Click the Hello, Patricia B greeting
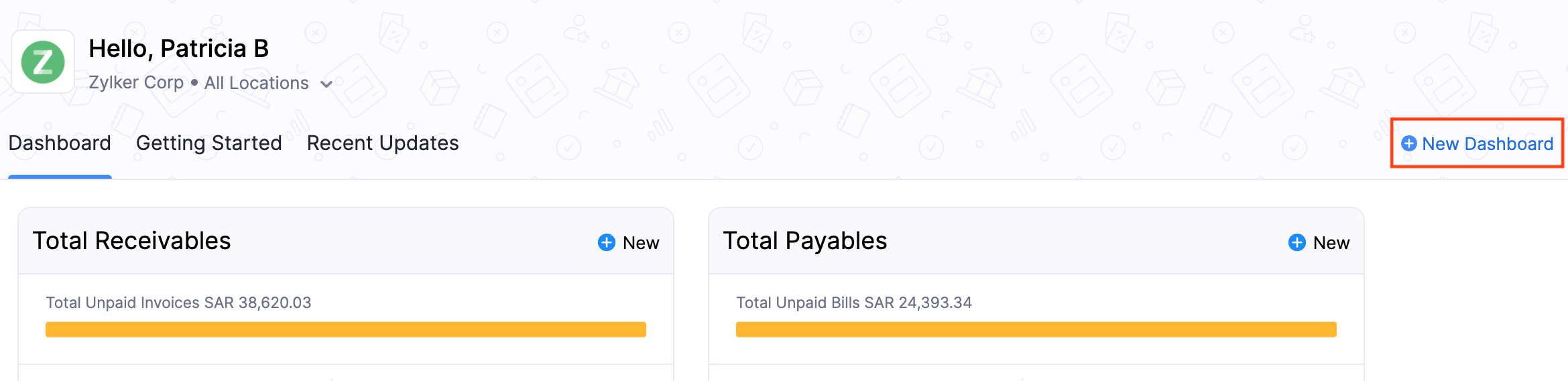Screen dimensions: 1568x381 coord(178,48)
